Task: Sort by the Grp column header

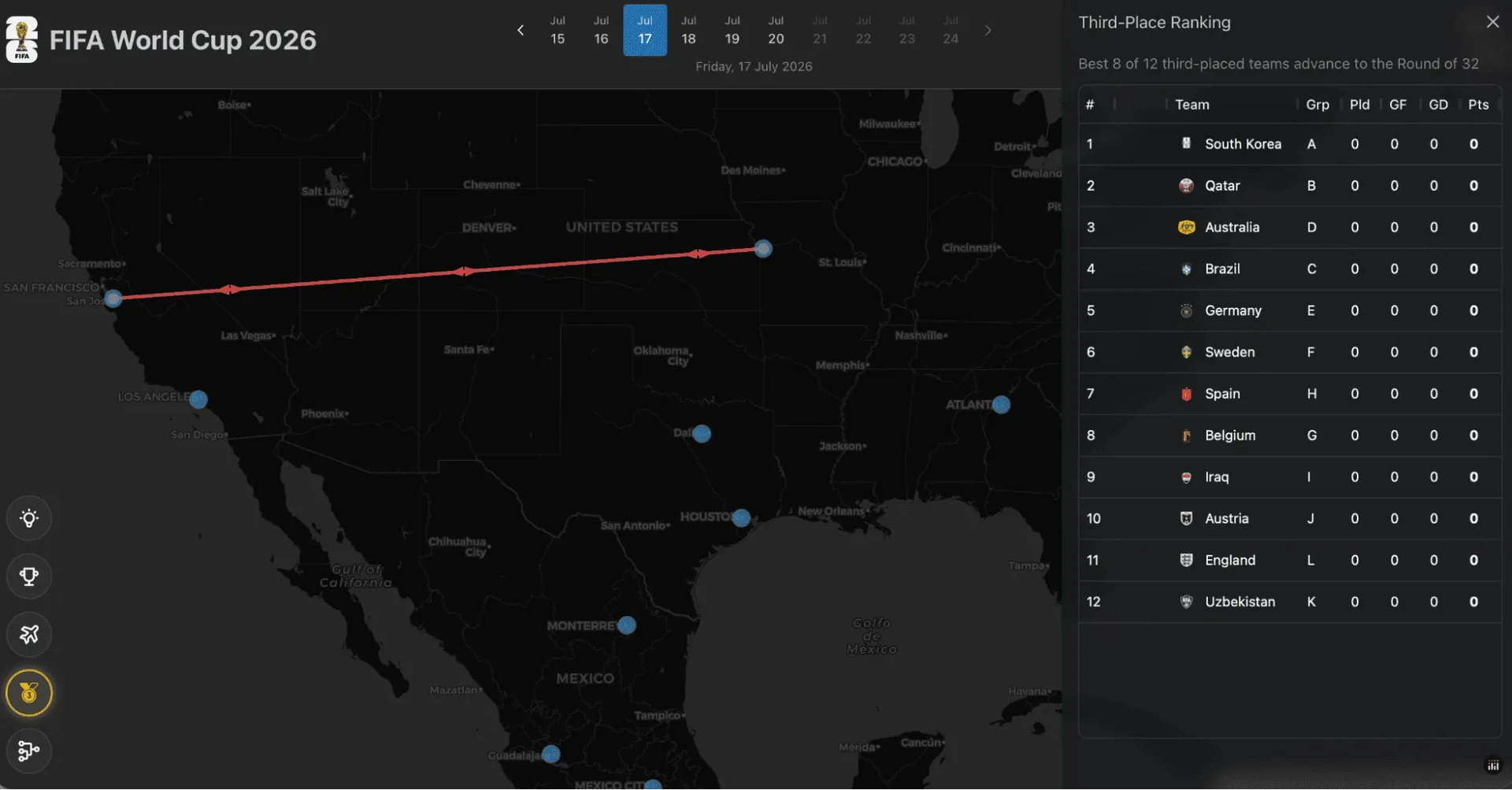Action: pyautogui.click(x=1317, y=105)
